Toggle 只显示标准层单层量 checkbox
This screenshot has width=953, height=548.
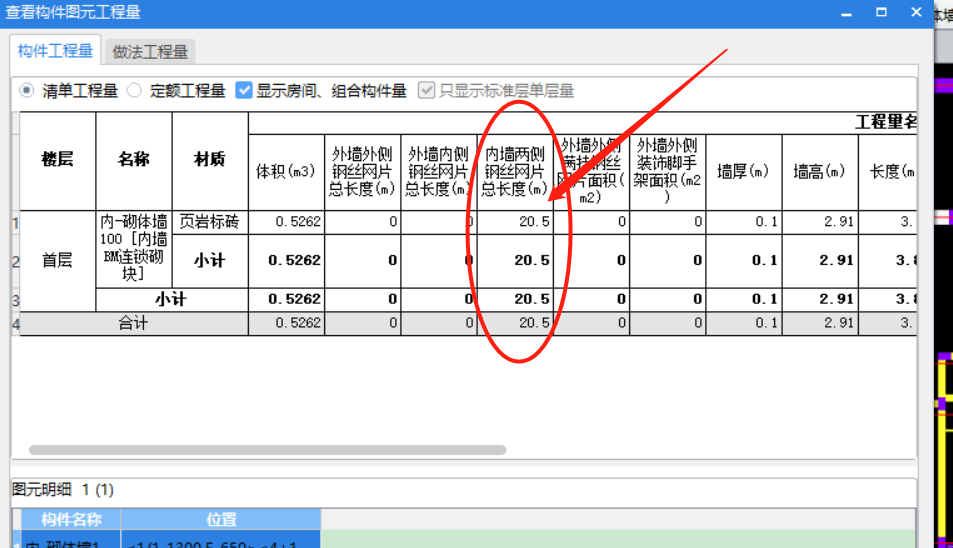(426, 91)
